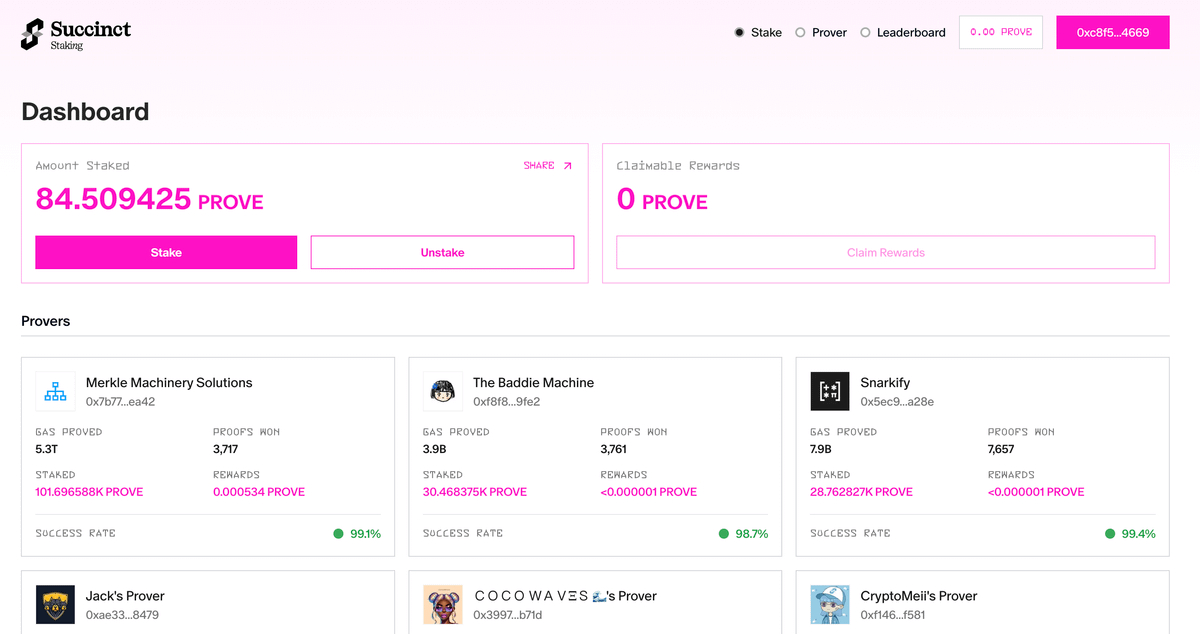Click The Baddie Machine avatar
Screen dimensions: 1200x634
(443, 391)
